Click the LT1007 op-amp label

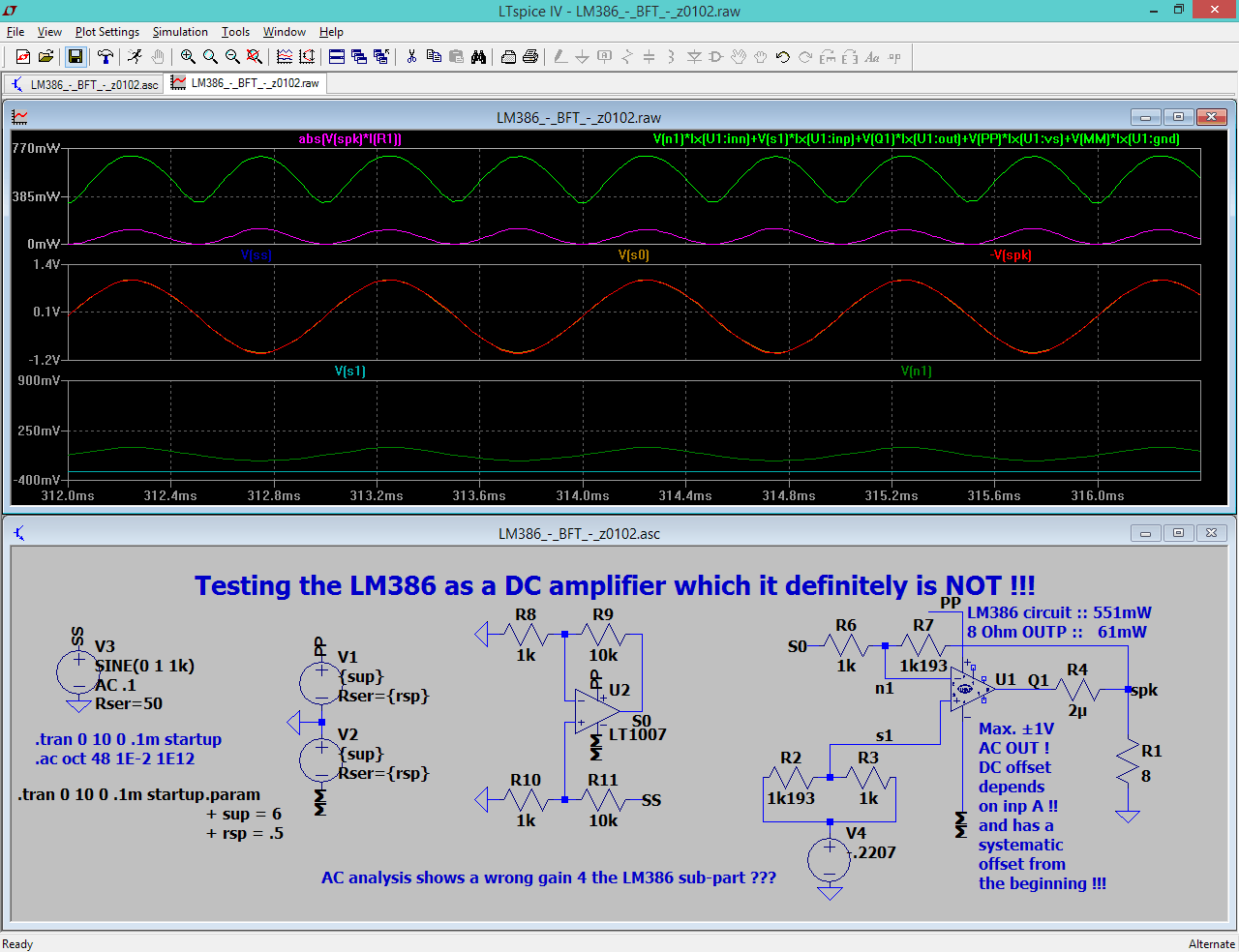coord(637,735)
